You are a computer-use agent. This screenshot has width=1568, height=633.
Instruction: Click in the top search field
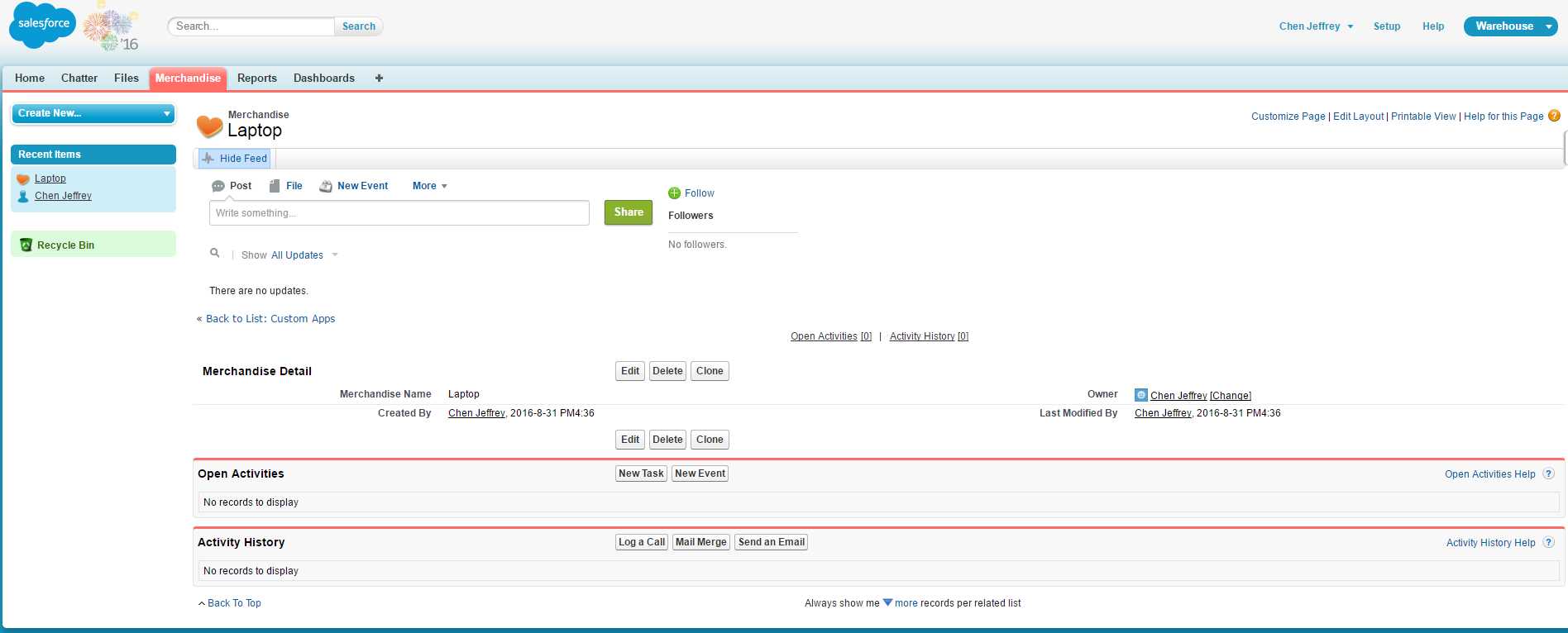pyautogui.click(x=251, y=26)
